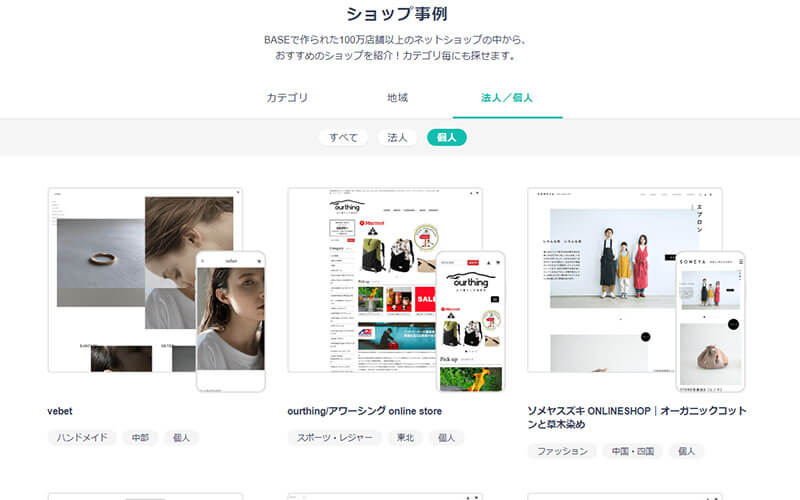Viewport: 800px width, 500px height.
Task: Click the ハンドメイド tag under vebet
Action: (x=81, y=437)
